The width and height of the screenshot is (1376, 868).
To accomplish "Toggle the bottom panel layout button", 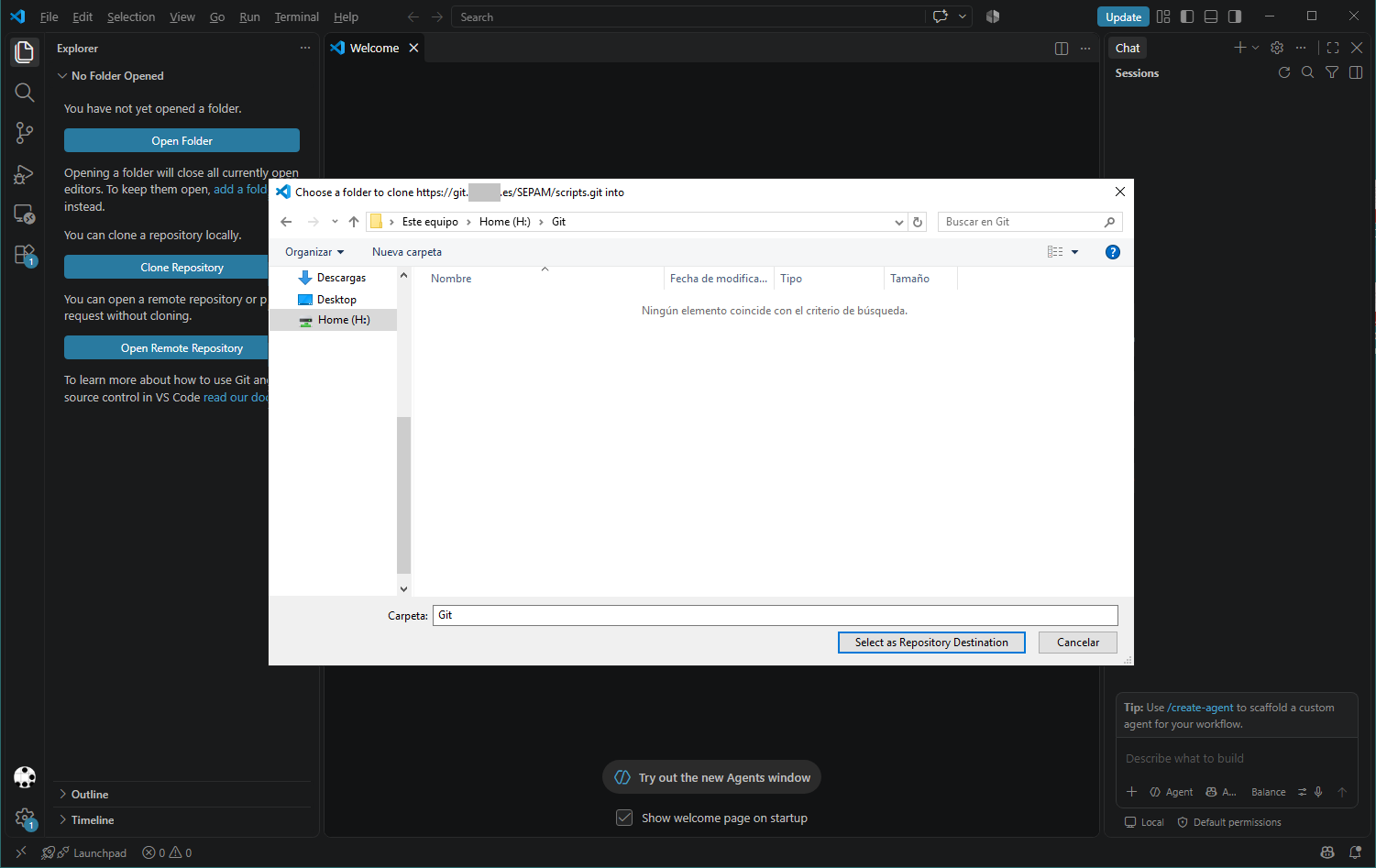I will coord(1211,16).
